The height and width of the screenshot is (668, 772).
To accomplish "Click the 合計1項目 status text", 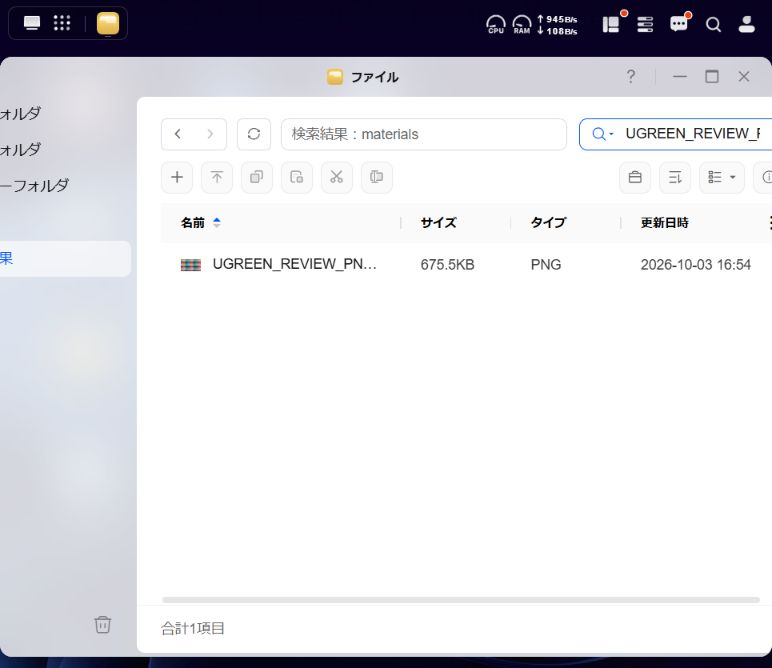I will click(x=193, y=629).
